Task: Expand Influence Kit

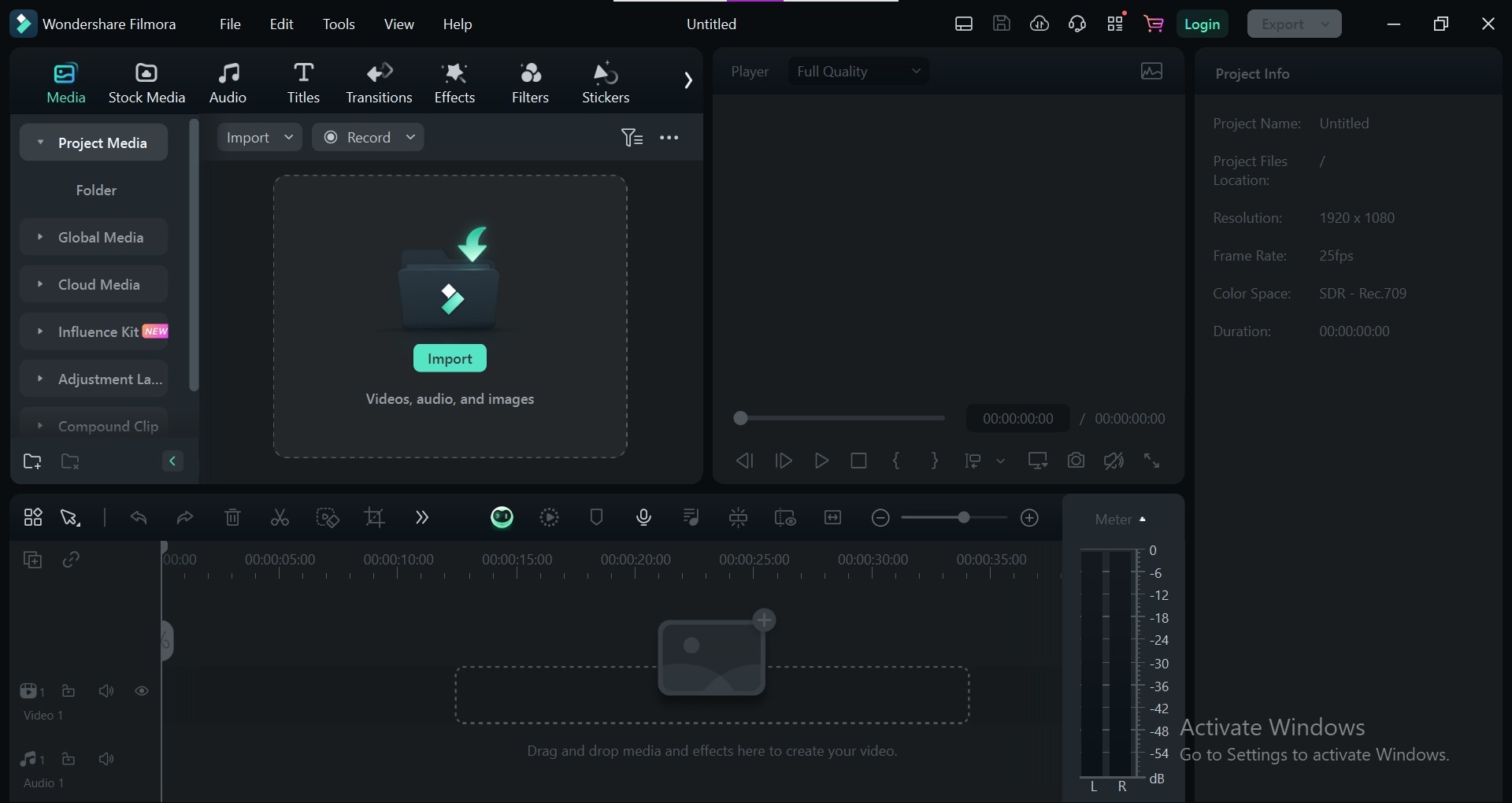Action: pyautogui.click(x=40, y=331)
